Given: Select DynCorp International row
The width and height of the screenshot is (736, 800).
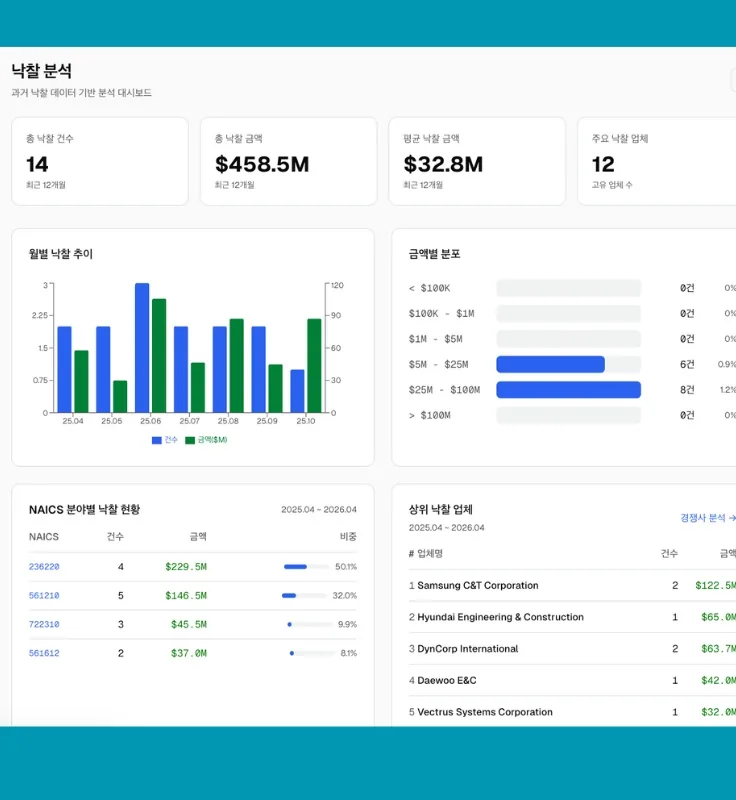Looking at the screenshot, I should [x=572, y=649].
